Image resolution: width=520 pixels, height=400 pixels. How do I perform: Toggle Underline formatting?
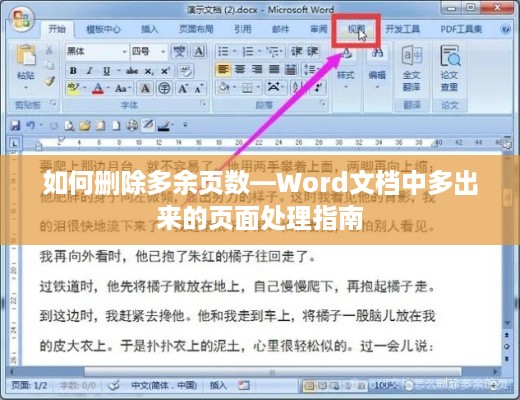(106, 71)
